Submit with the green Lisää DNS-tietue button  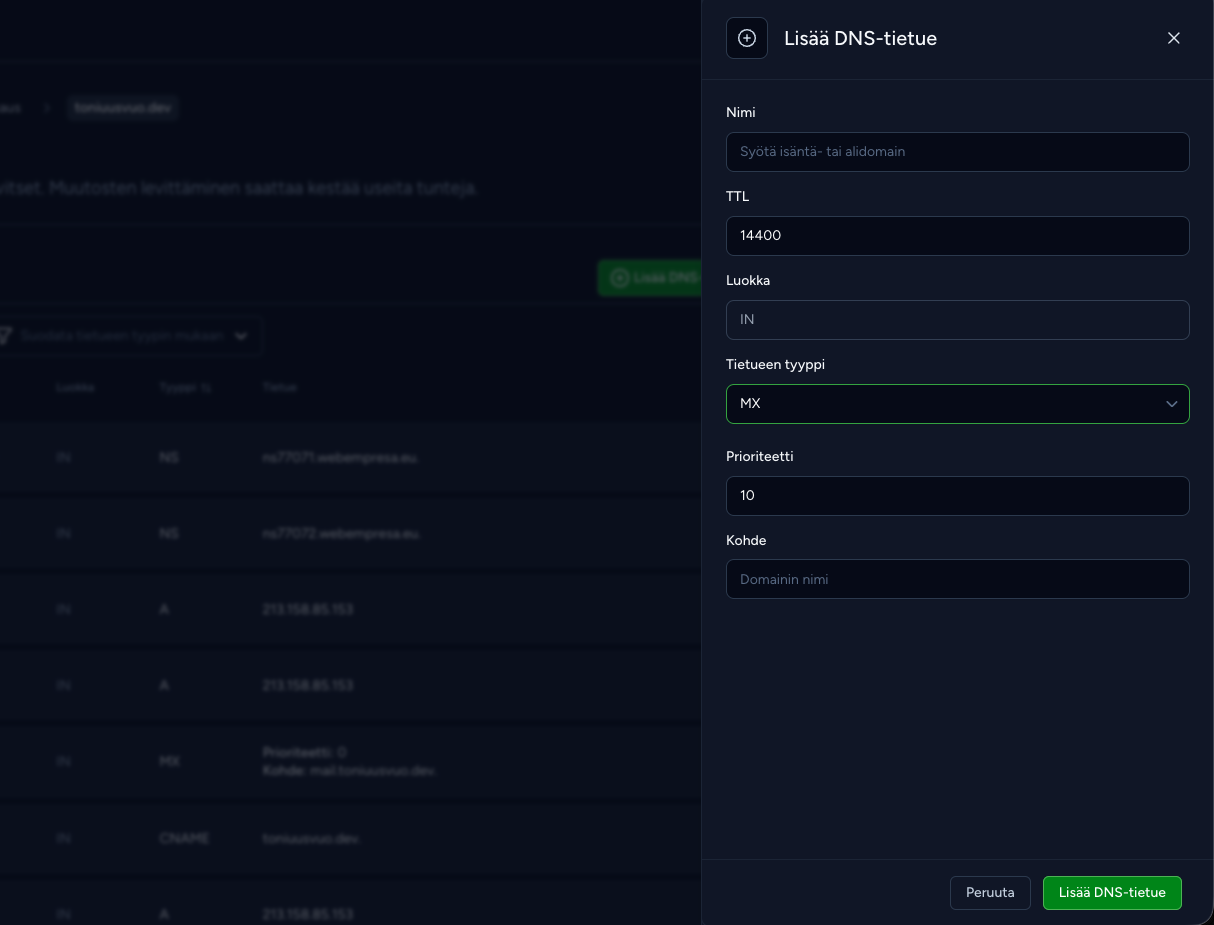click(1112, 893)
